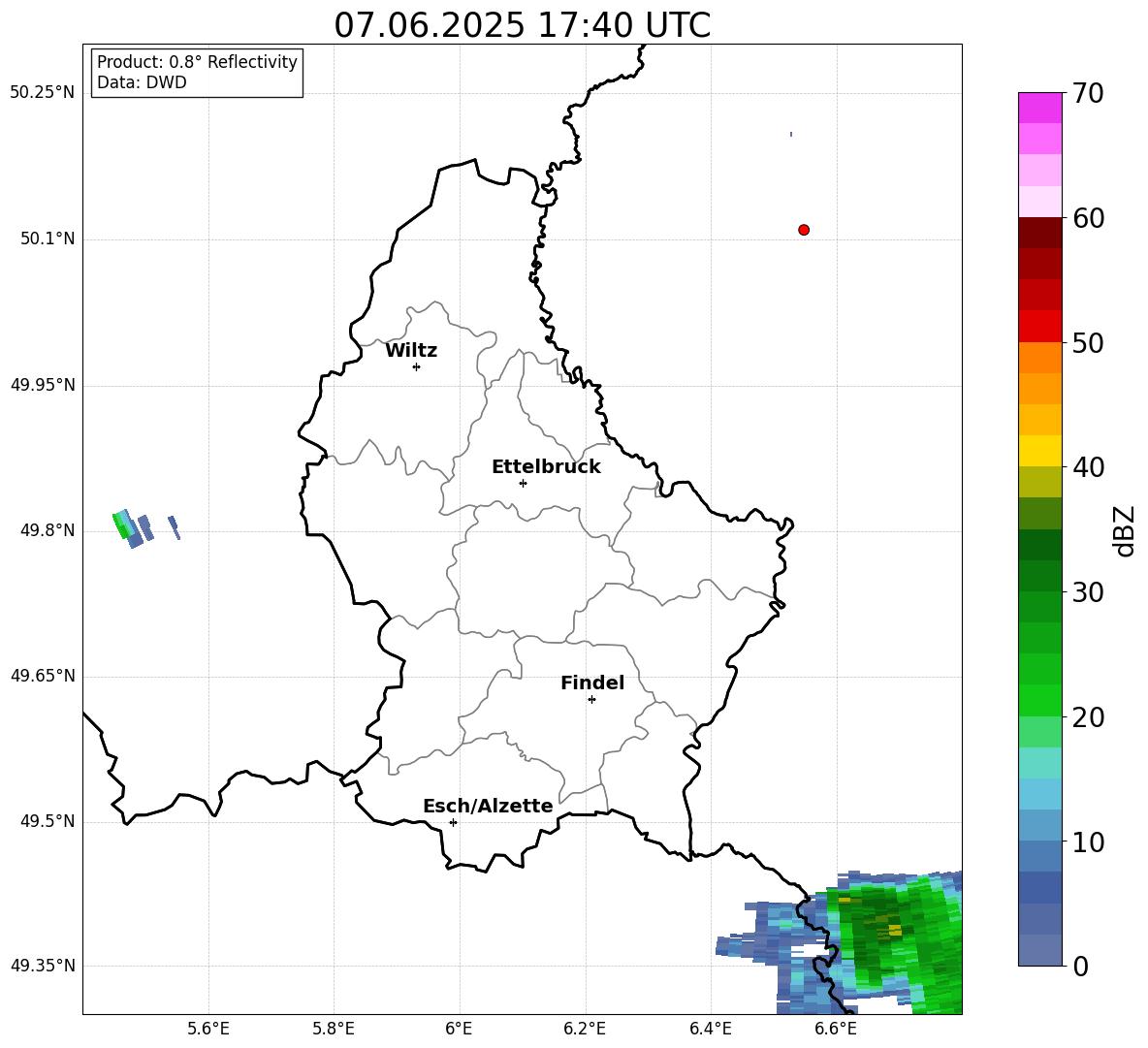Viewport: 1148px width, 1048px height.
Task: Click the 60 tick label on colorbar
Action: 1088,218
